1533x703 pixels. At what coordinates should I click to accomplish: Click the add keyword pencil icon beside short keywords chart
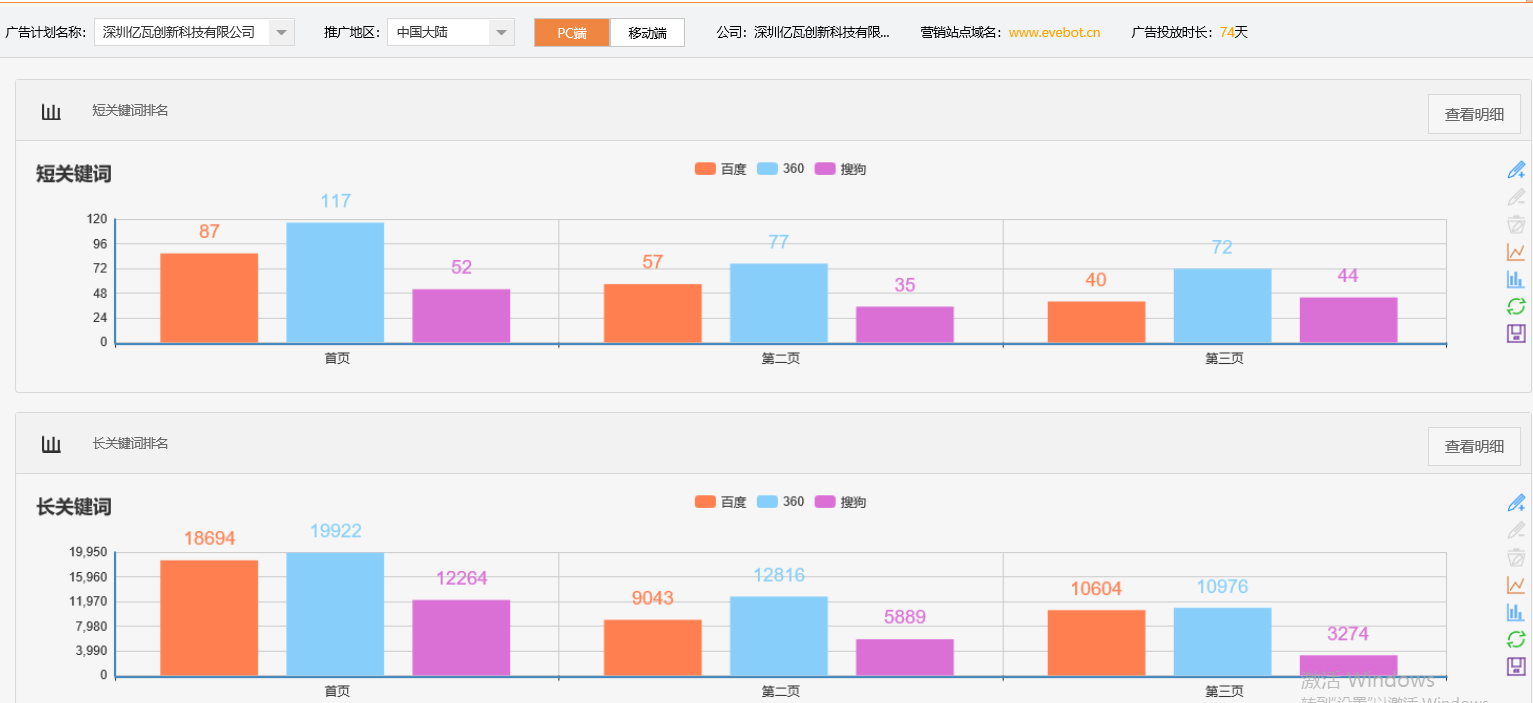[1516, 169]
